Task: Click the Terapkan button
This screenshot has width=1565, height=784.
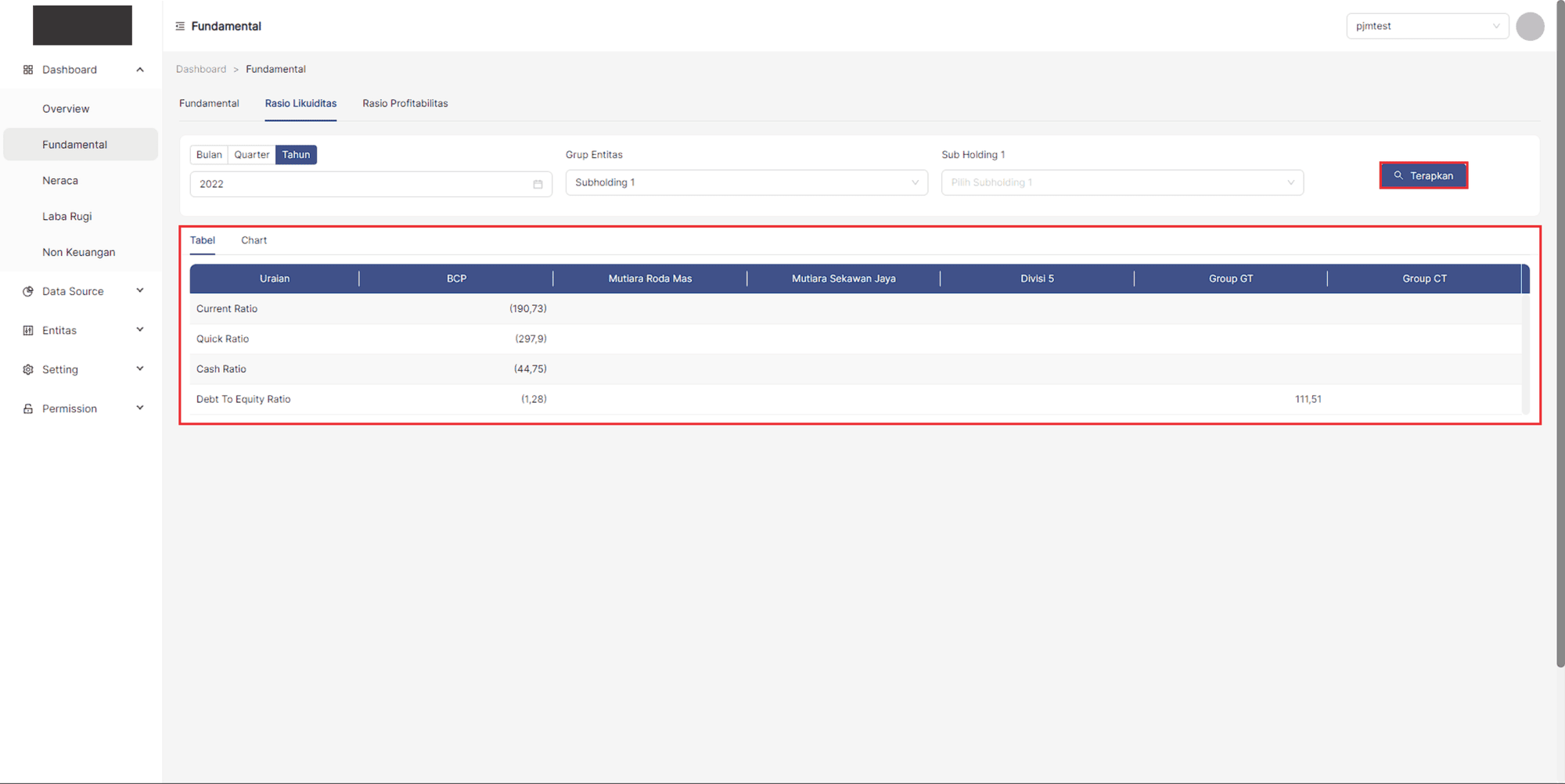Action: click(x=1423, y=176)
